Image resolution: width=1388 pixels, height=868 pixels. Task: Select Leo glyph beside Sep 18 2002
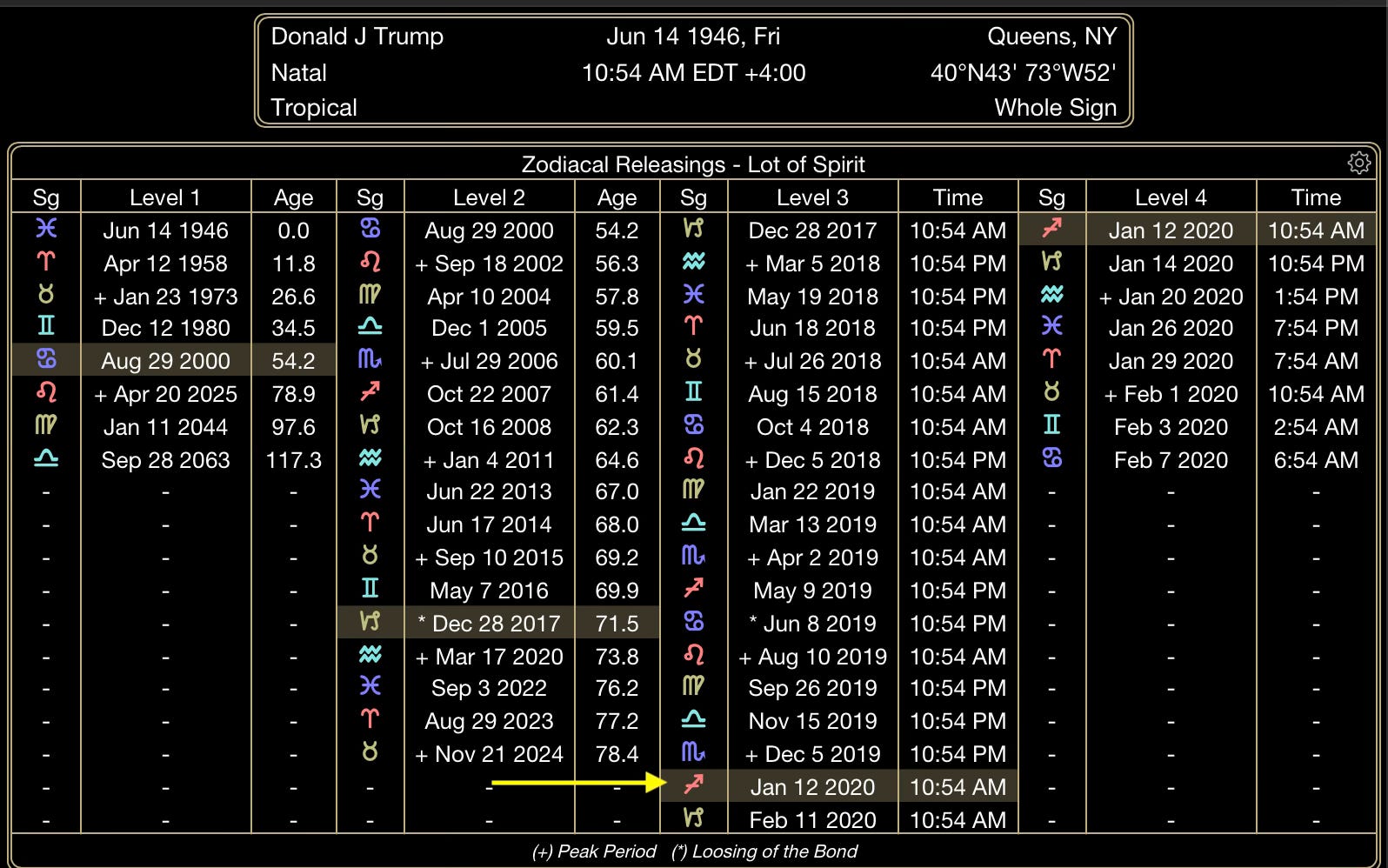click(370, 262)
